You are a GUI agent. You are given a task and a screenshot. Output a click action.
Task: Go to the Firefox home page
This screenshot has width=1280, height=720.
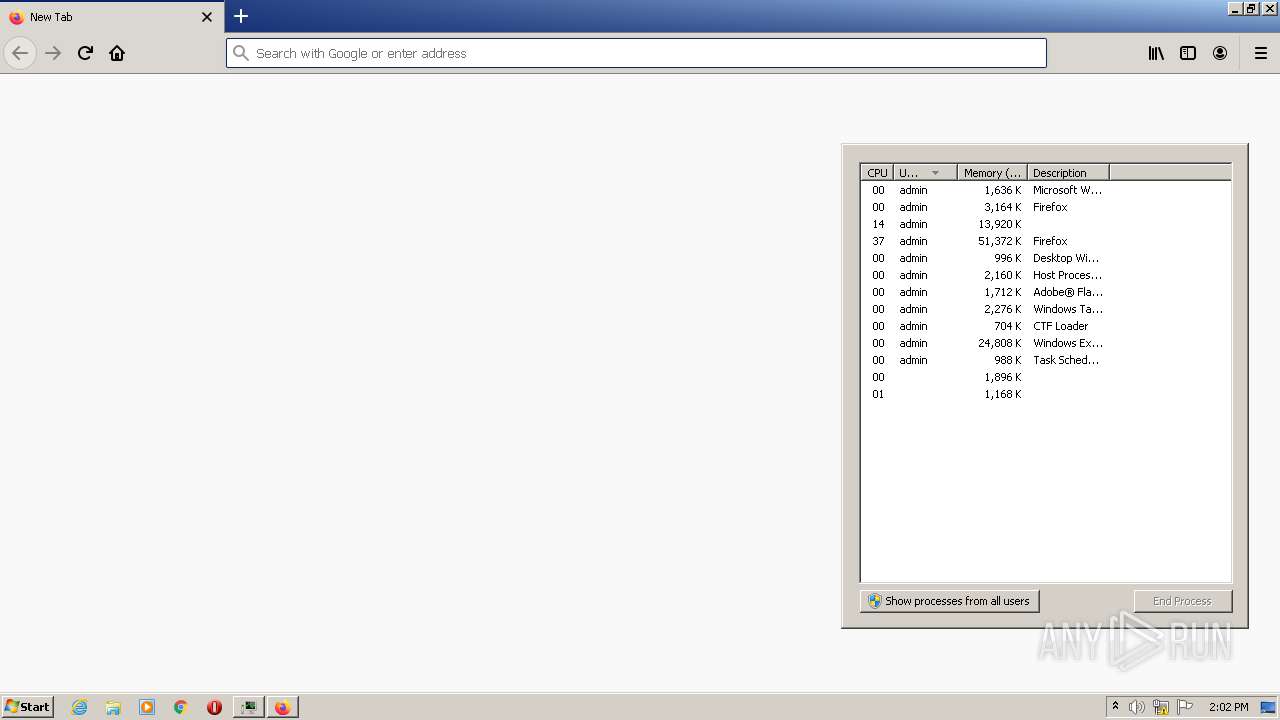pos(117,53)
